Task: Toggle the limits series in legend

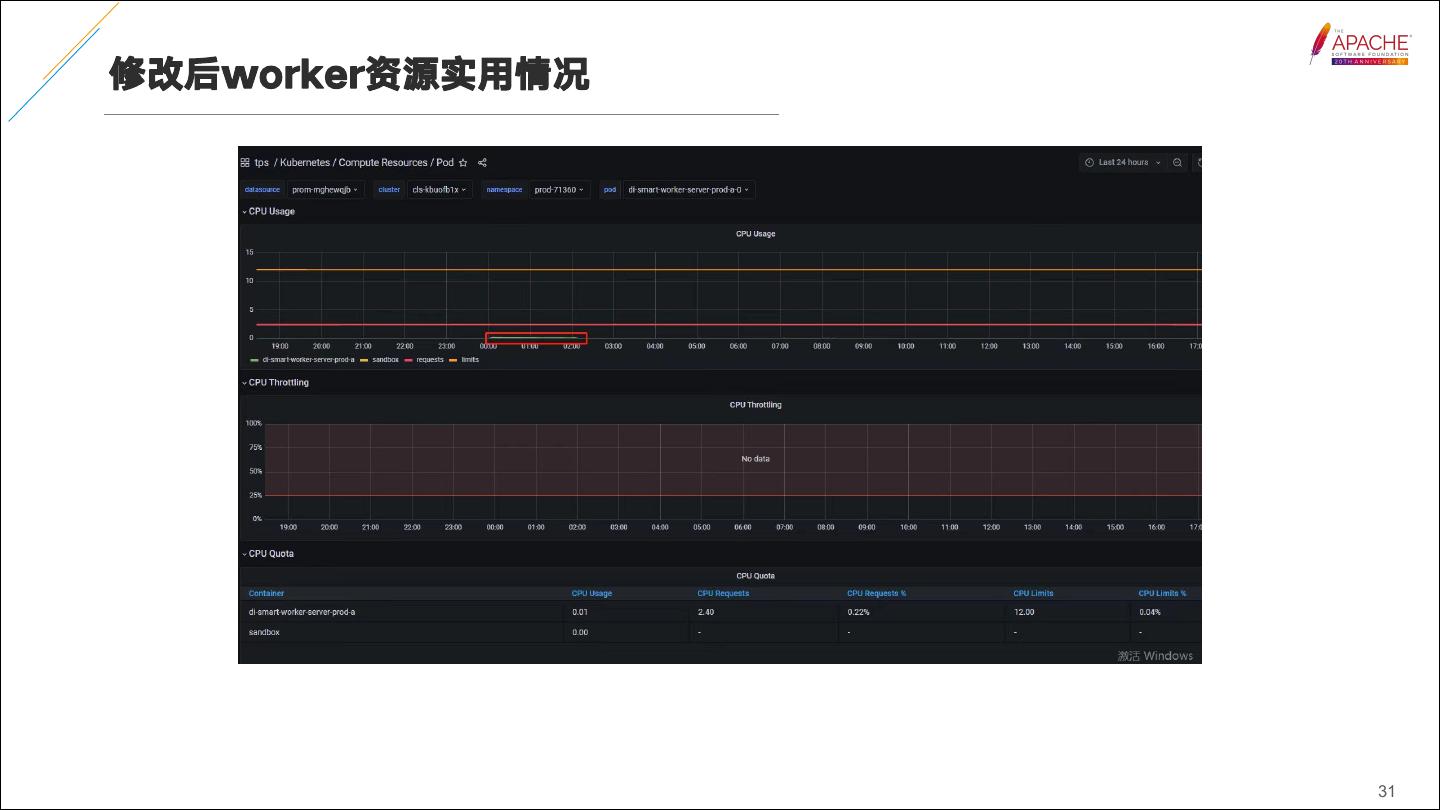Action: (x=469, y=360)
